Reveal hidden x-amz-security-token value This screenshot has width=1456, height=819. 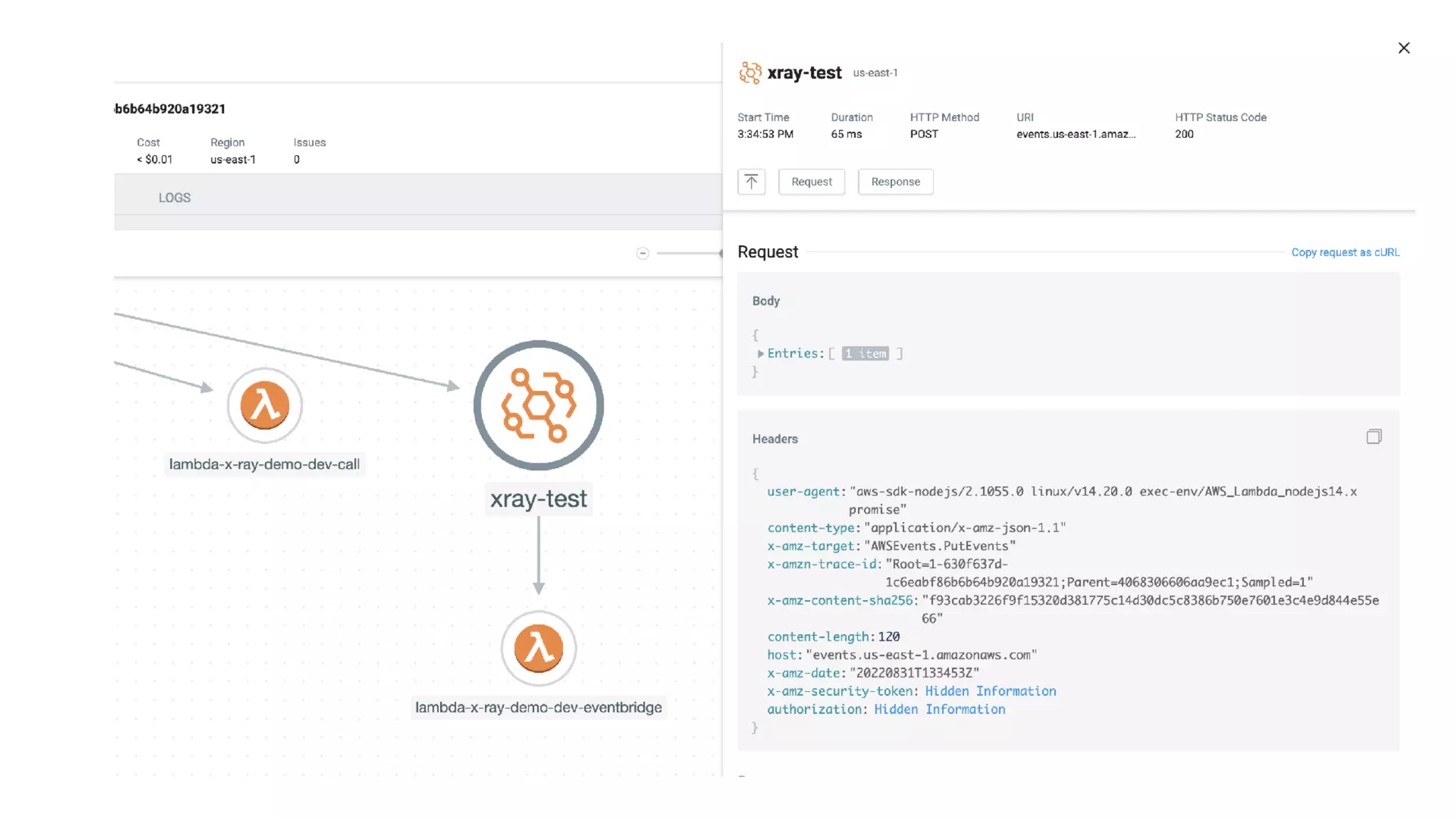click(990, 691)
